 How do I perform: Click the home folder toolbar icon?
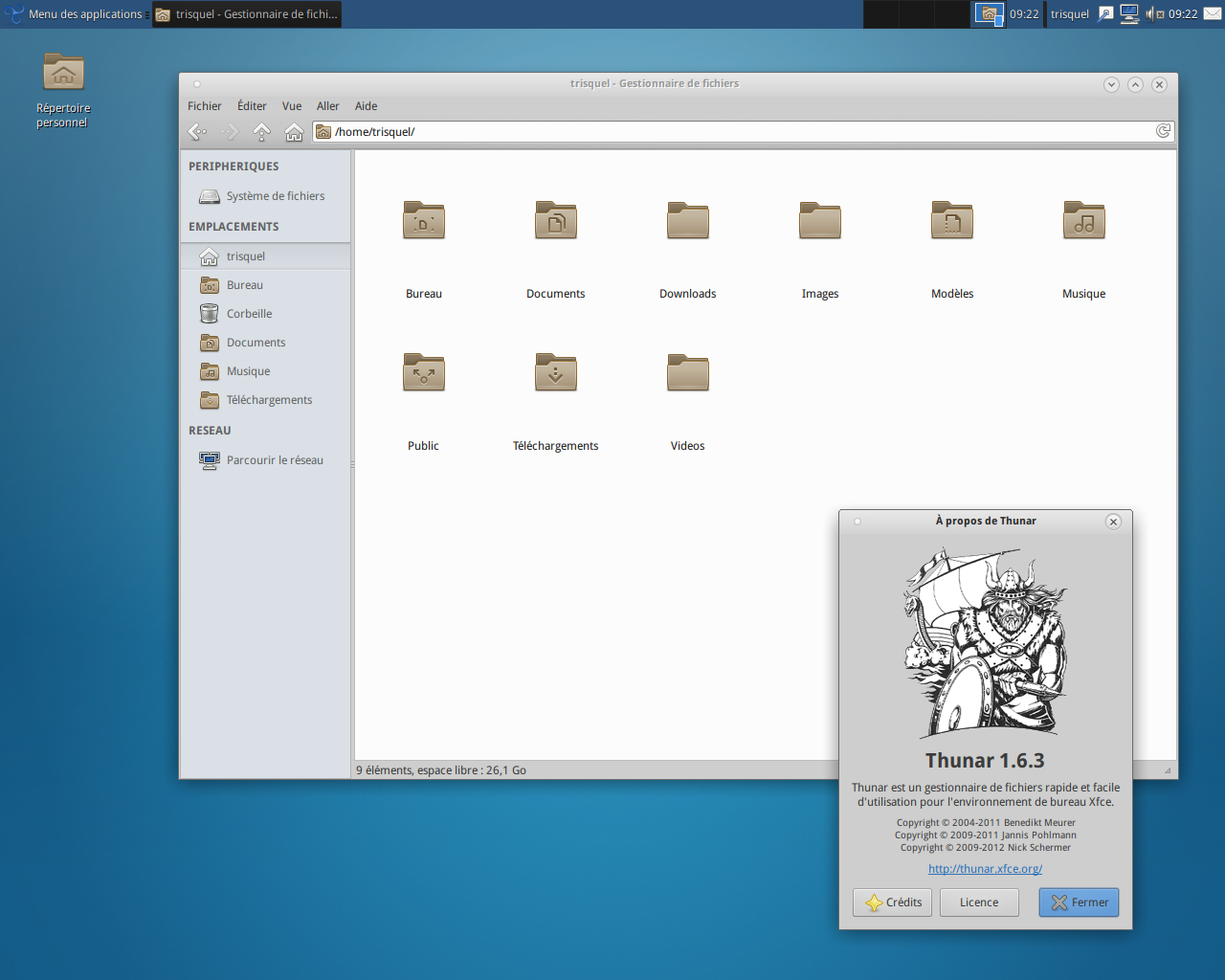tap(294, 132)
